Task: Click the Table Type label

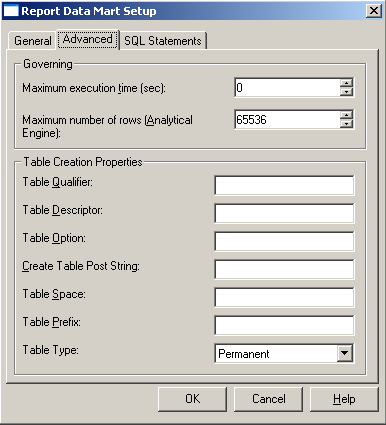Action: (x=51, y=350)
